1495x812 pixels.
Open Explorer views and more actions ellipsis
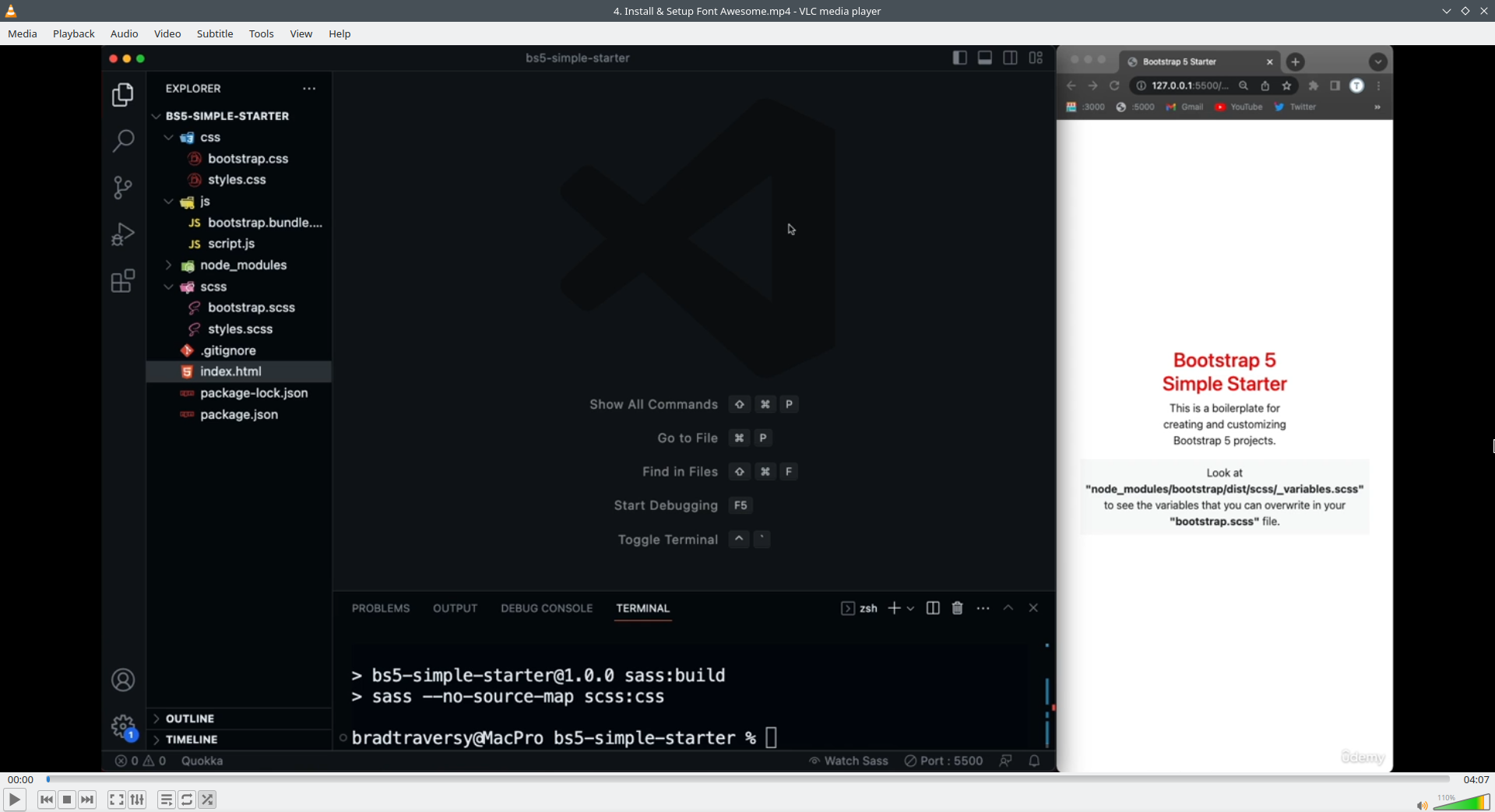point(309,89)
